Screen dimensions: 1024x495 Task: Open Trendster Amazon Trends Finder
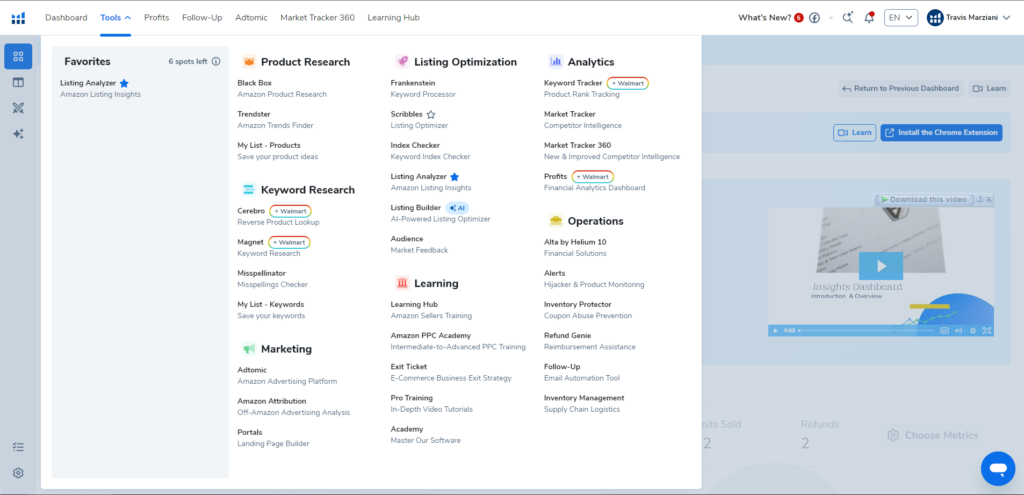pyautogui.click(x=275, y=120)
